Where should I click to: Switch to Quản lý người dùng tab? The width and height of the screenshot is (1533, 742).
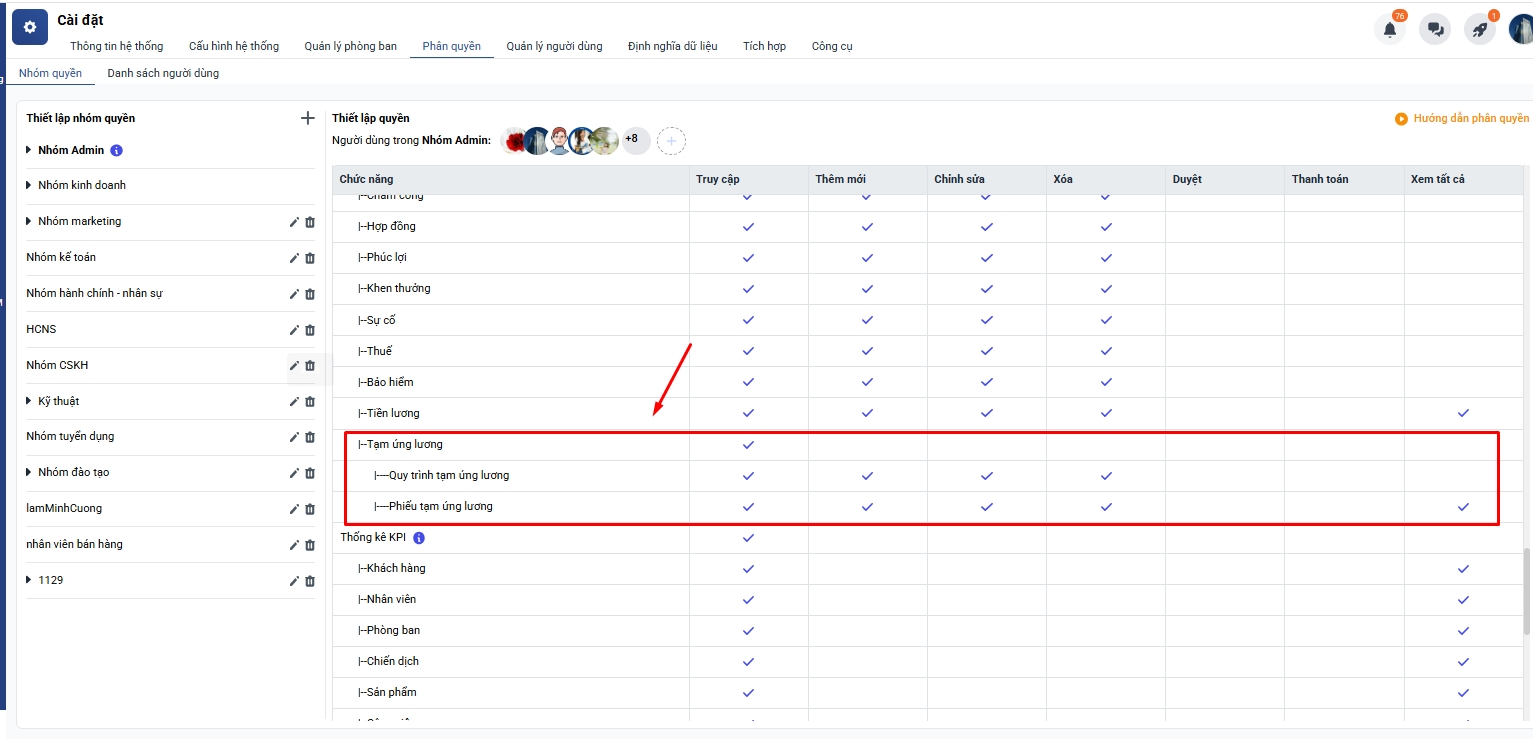click(x=554, y=46)
